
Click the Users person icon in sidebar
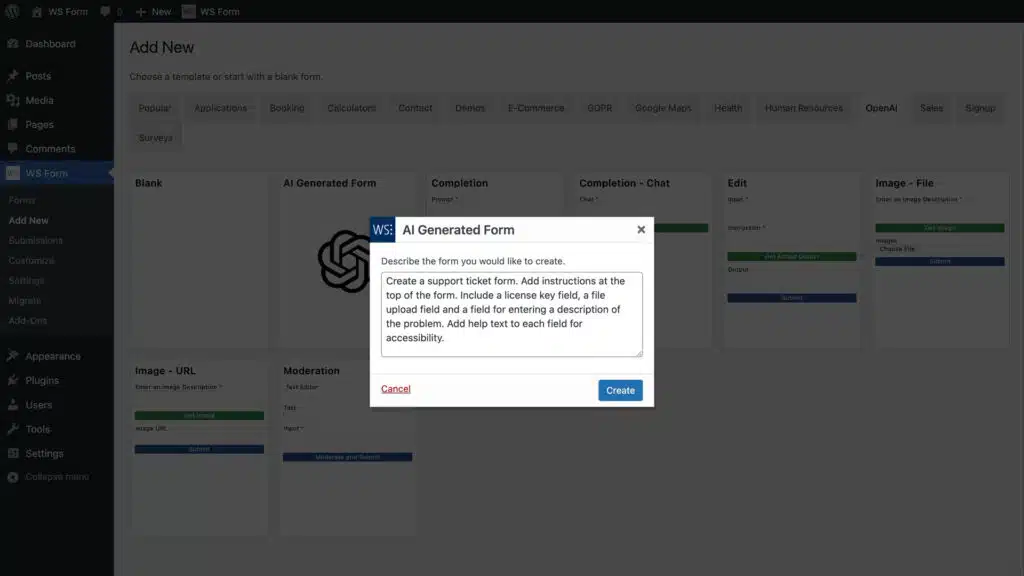tap(12, 404)
